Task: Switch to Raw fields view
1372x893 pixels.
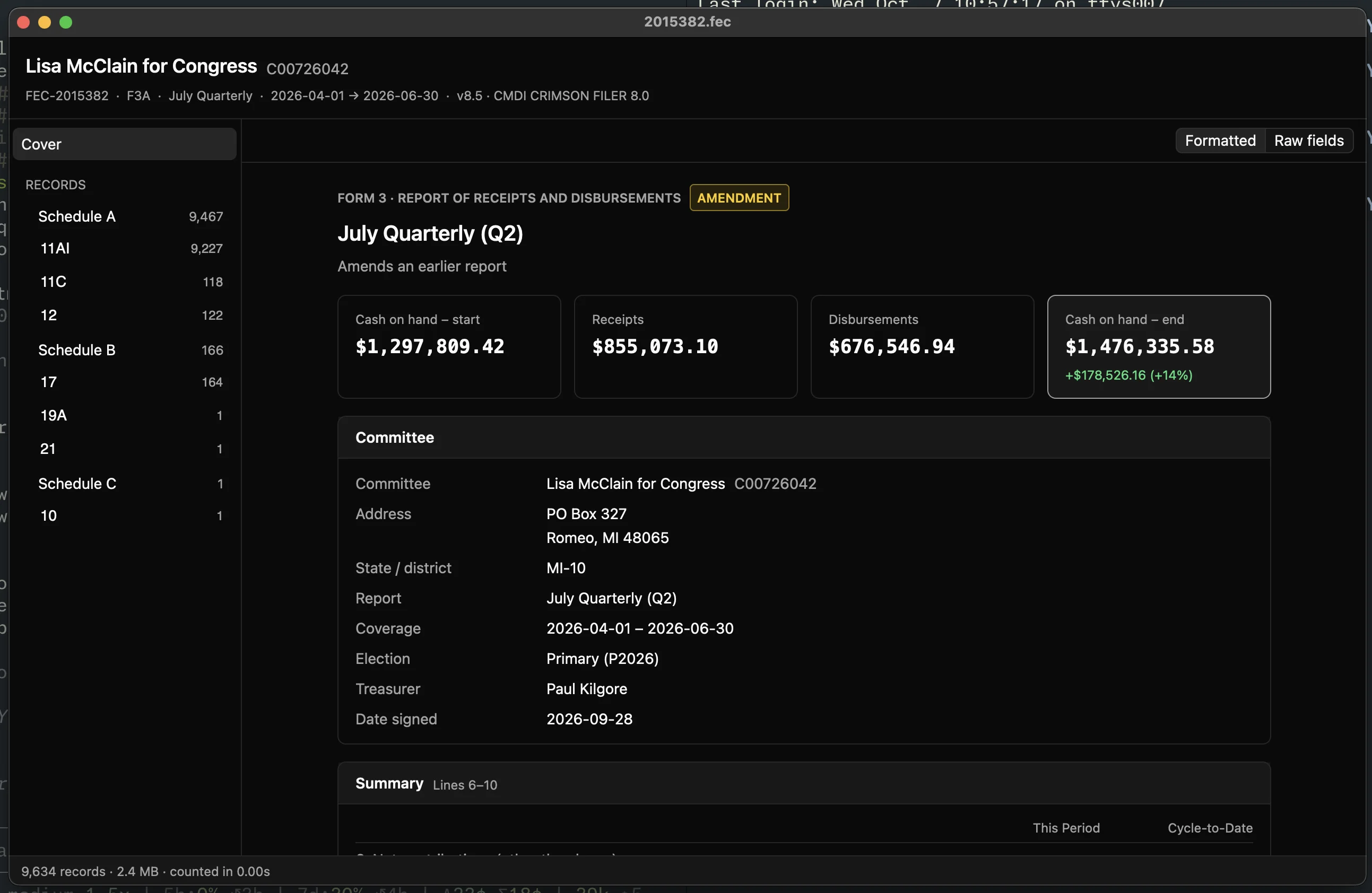Action: pyautogui.click(x=1308, y=141)
